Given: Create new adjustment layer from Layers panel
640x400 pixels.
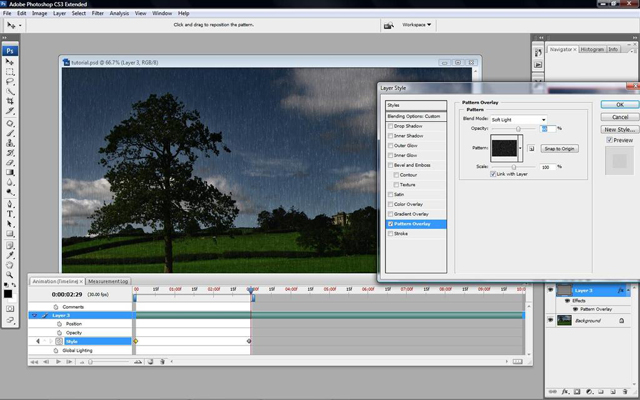Looking at the screenshot, I should (x=589, y=391).
